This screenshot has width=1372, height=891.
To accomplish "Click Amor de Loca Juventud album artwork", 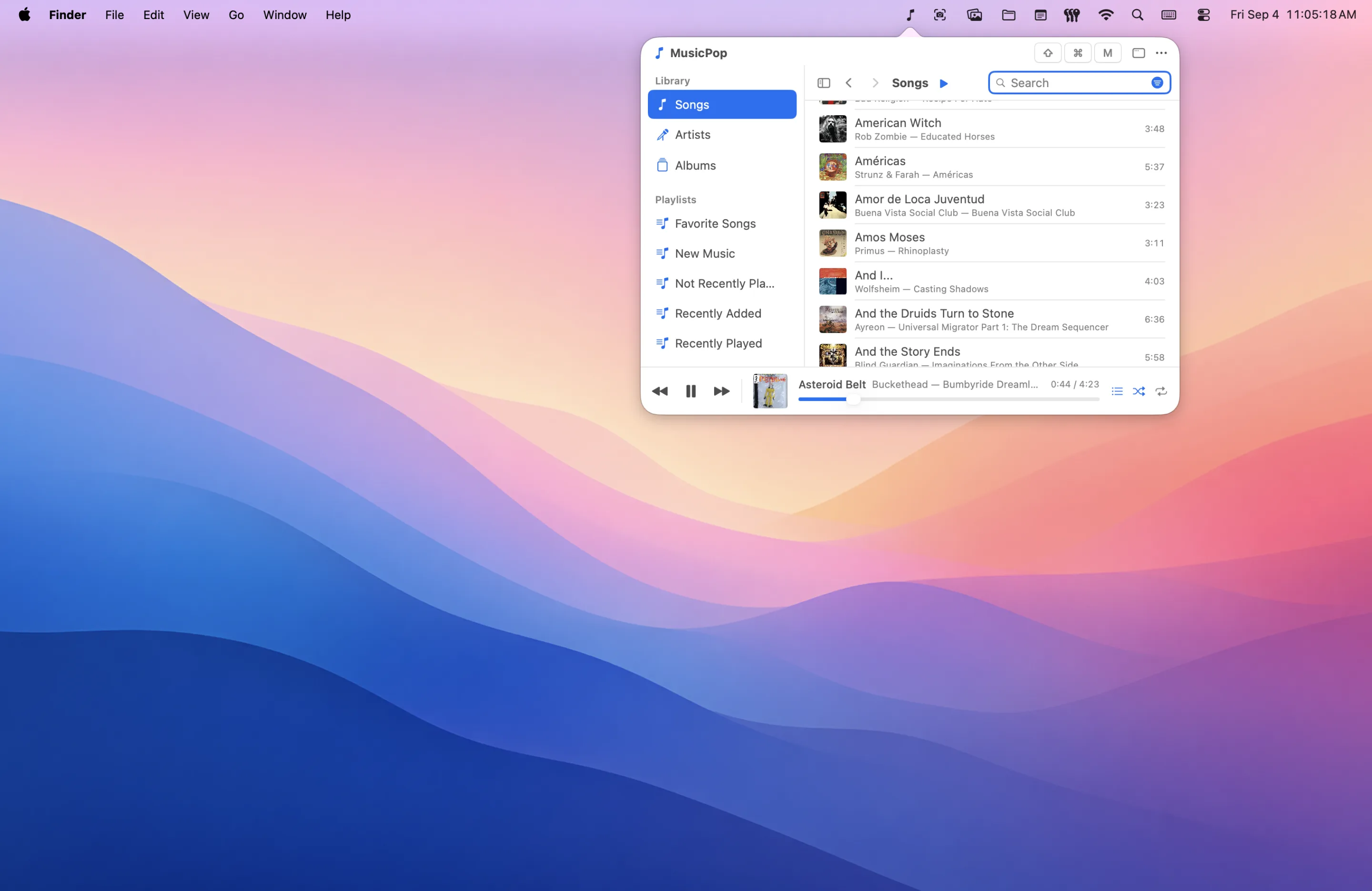I will pos(832,205).
